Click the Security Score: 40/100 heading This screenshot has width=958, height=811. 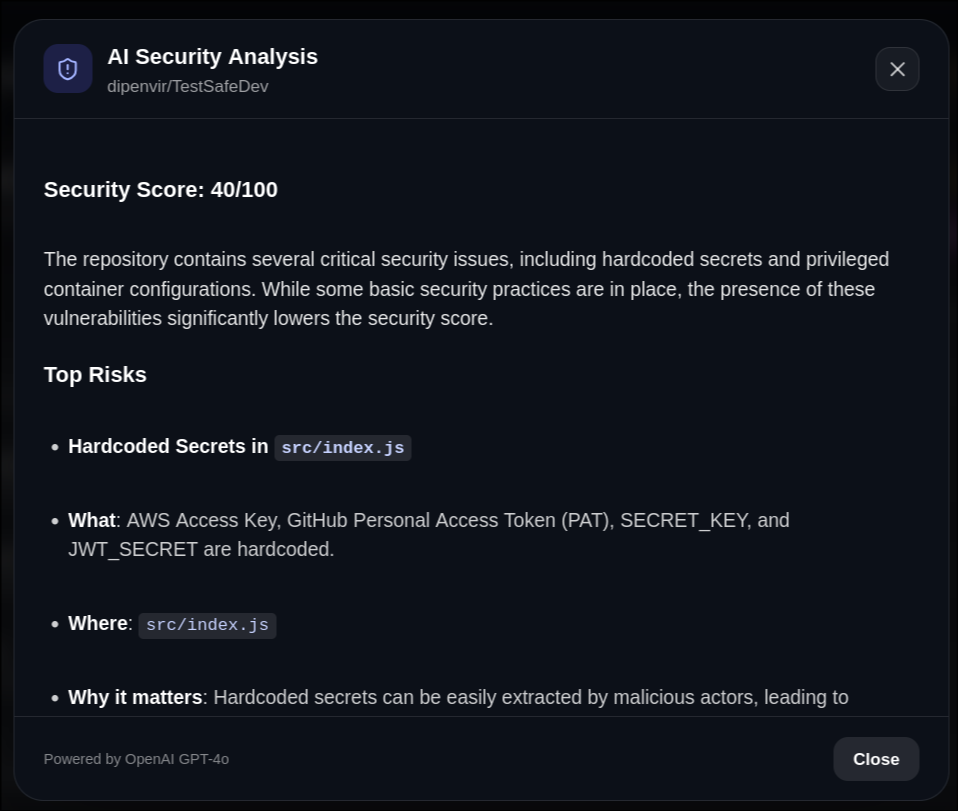(x=161, y=190)
